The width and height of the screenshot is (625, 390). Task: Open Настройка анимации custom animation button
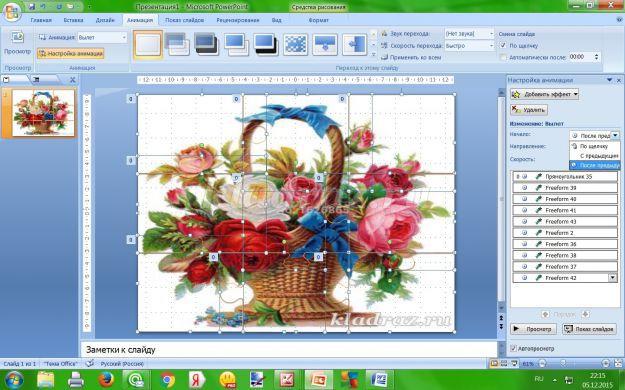(71, 53)
